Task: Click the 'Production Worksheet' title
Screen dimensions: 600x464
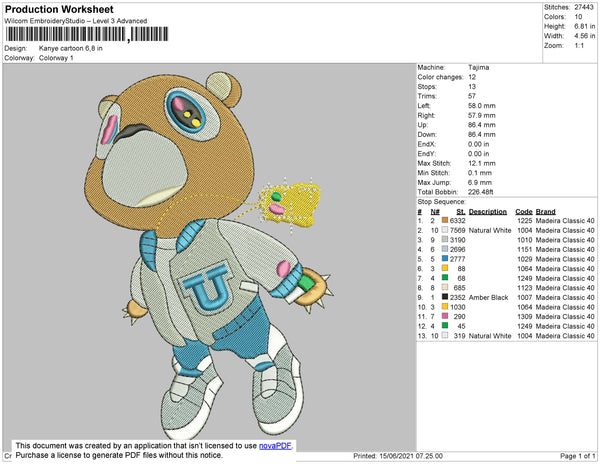Action: 59,10
